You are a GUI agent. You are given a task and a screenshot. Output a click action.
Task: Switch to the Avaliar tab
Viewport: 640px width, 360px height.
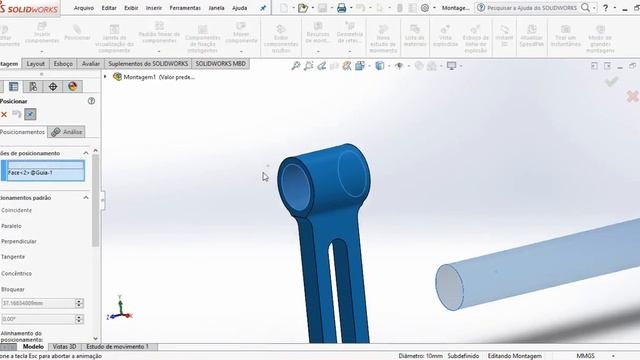click(91, 64)
